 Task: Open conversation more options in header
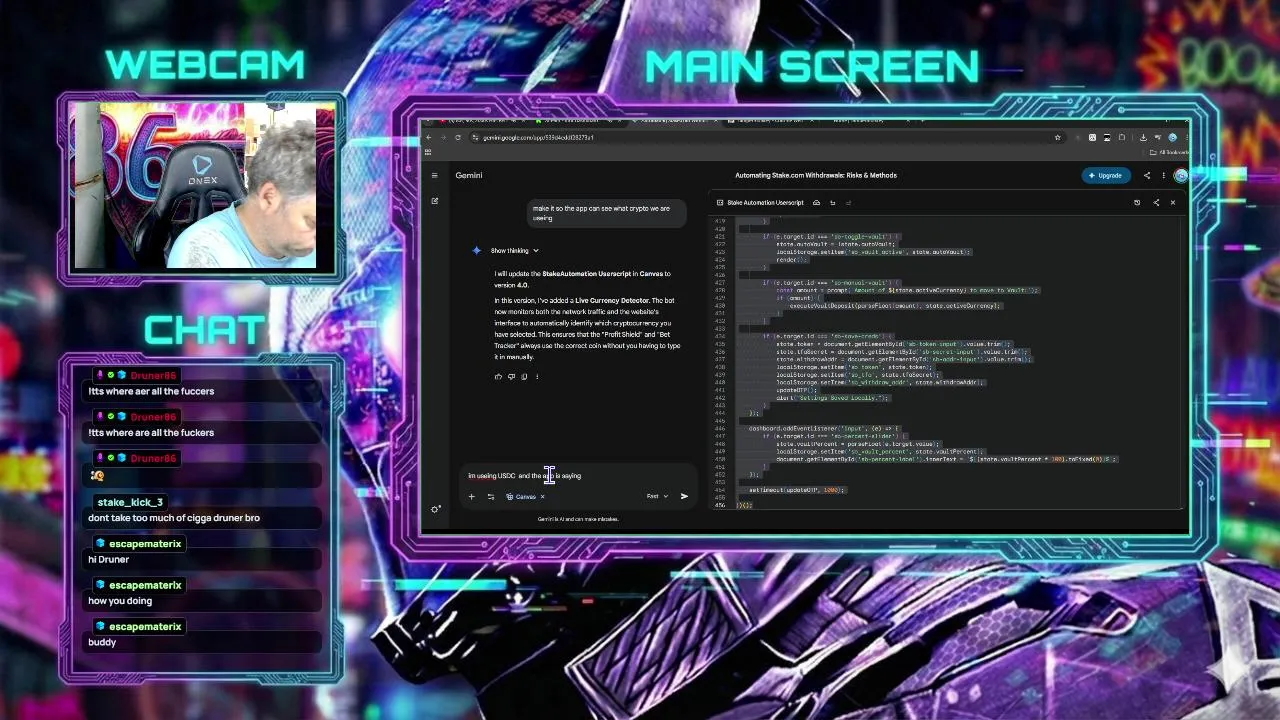click(x=1163, y=175)
